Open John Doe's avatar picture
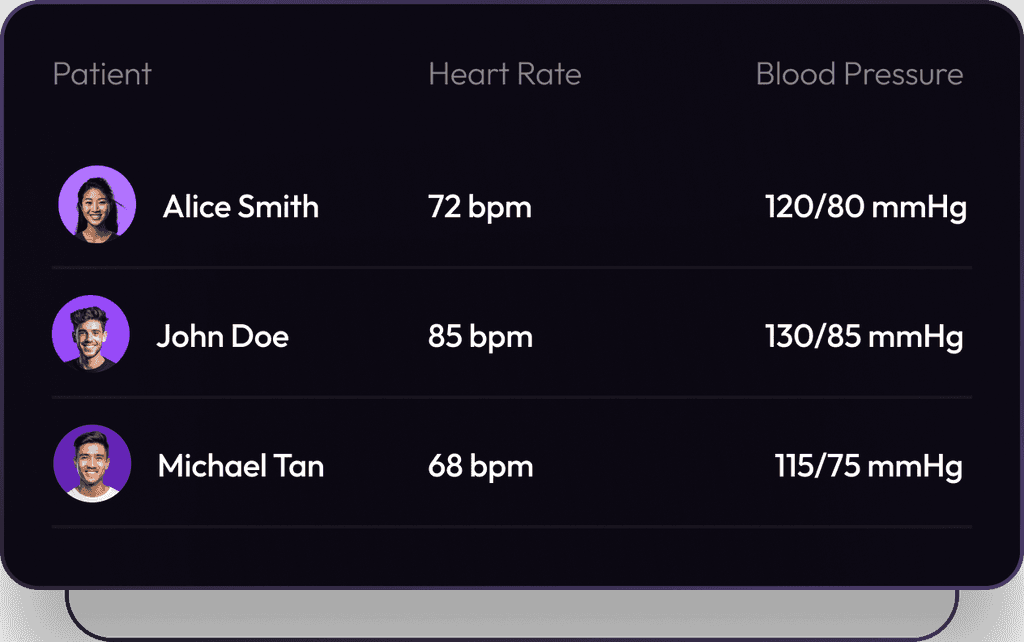The height and width of the screenshot is (642, 1024). (91, 334)
